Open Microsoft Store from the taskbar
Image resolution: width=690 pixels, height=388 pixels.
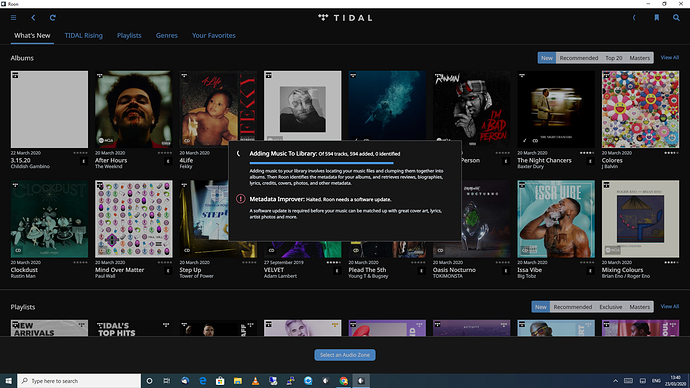(220, 381)
